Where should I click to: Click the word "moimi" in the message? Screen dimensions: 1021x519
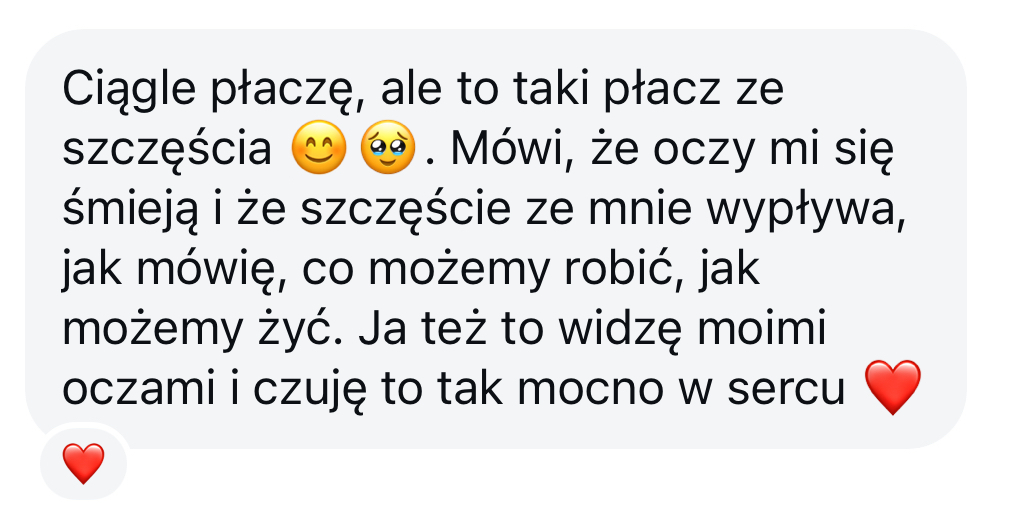(761, 328)
